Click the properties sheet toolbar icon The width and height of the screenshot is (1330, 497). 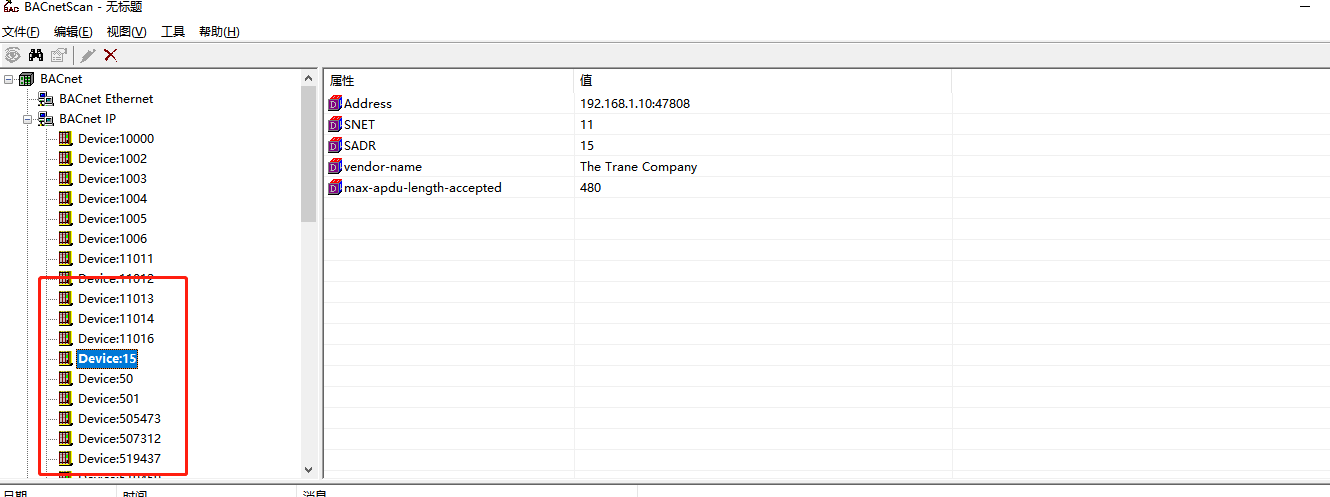pos(59,55)
